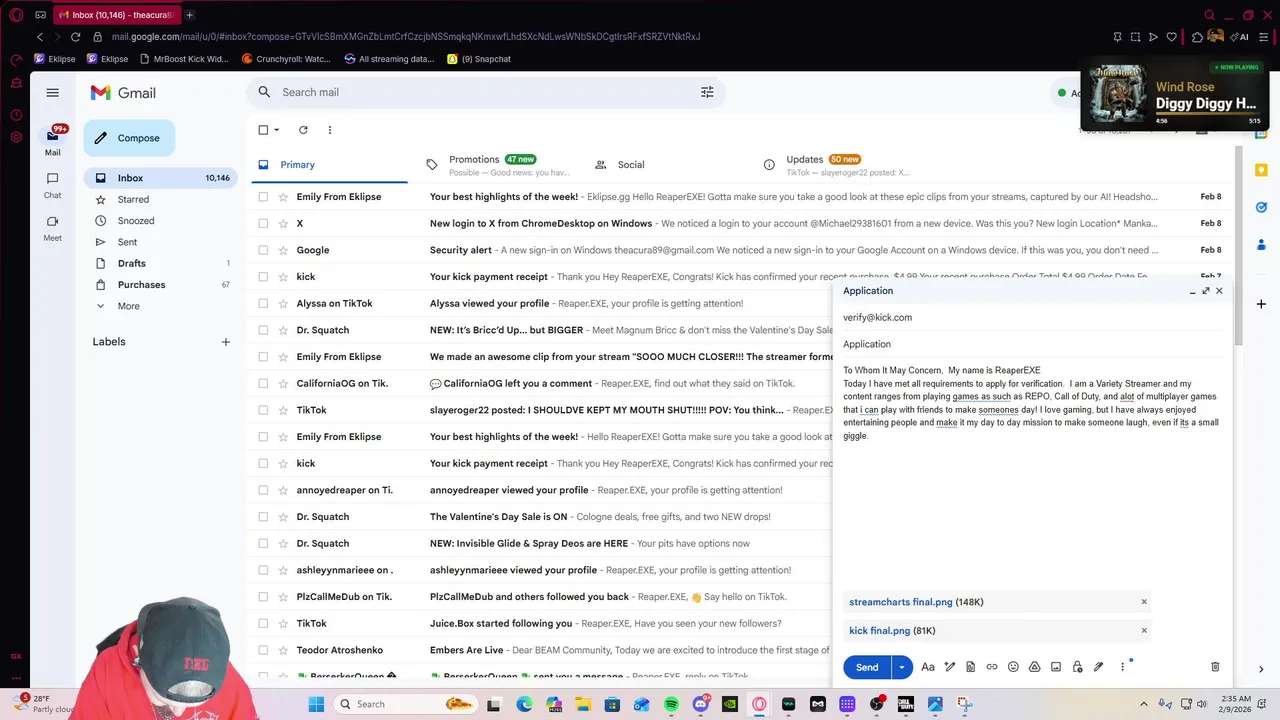This screenshot has height=720, width=1280.
Task: Select the Emily From Eklipse highlights email checkbox
Action: click(263, 197)
